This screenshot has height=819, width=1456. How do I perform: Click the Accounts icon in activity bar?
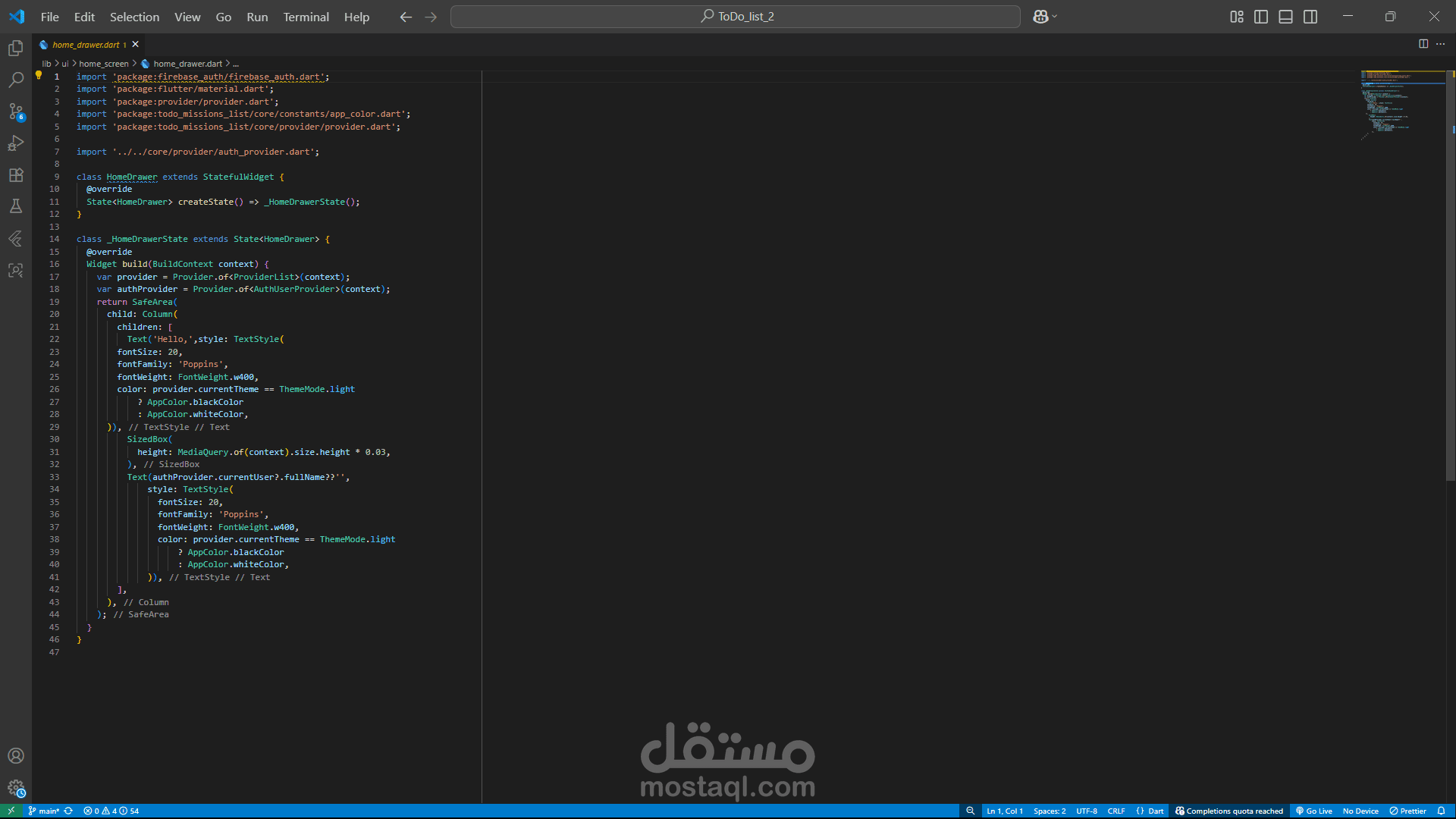16,756
